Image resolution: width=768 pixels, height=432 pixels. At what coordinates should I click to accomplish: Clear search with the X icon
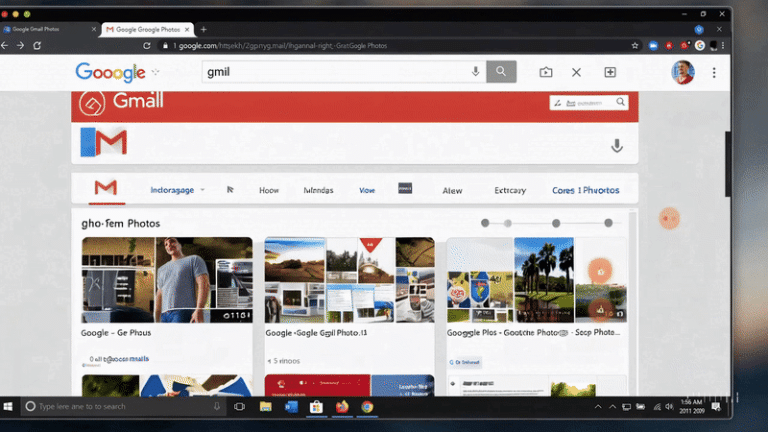tap(576, 72)
